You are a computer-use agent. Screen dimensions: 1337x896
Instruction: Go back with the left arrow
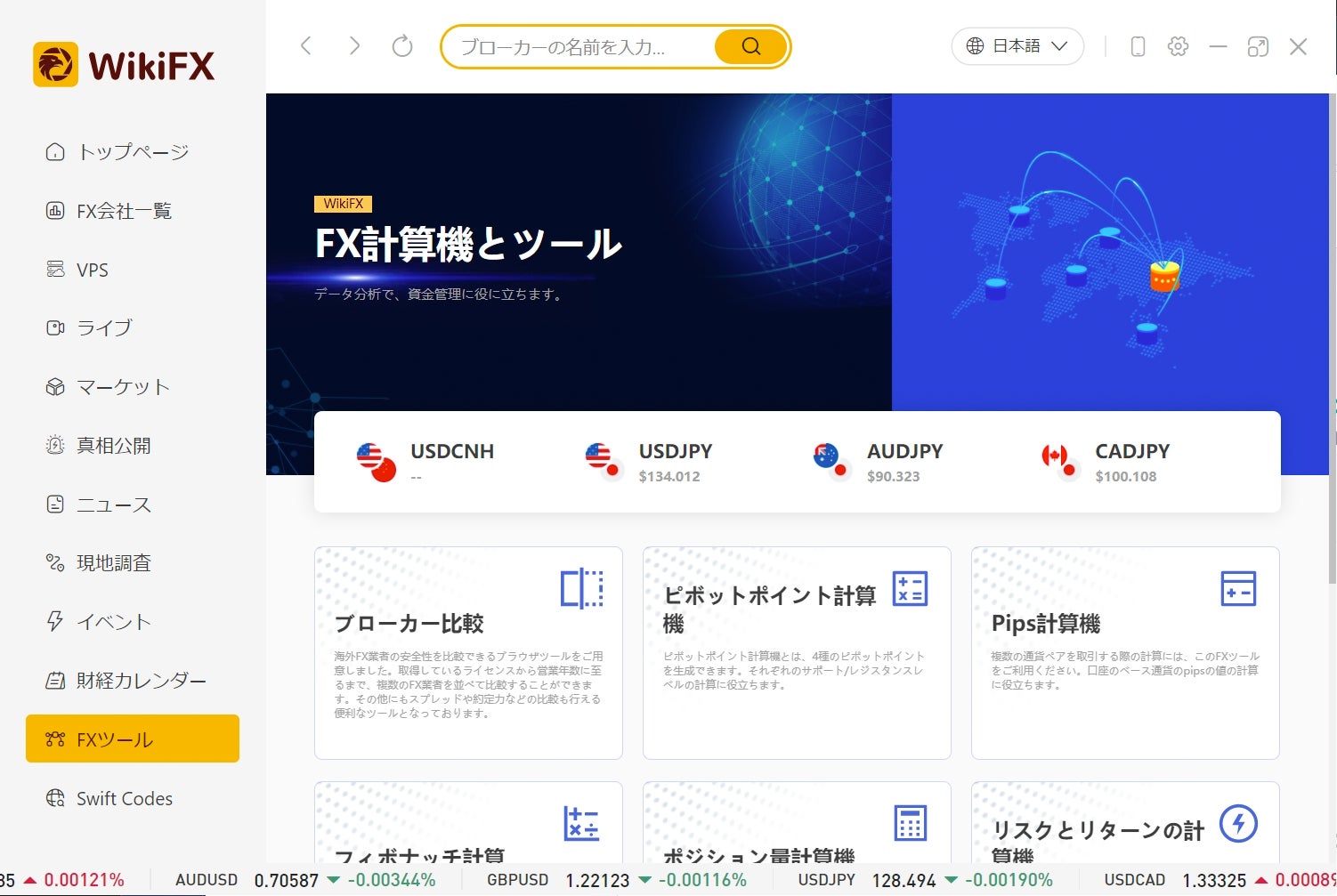pyautogui.click(x=306, y=46)
